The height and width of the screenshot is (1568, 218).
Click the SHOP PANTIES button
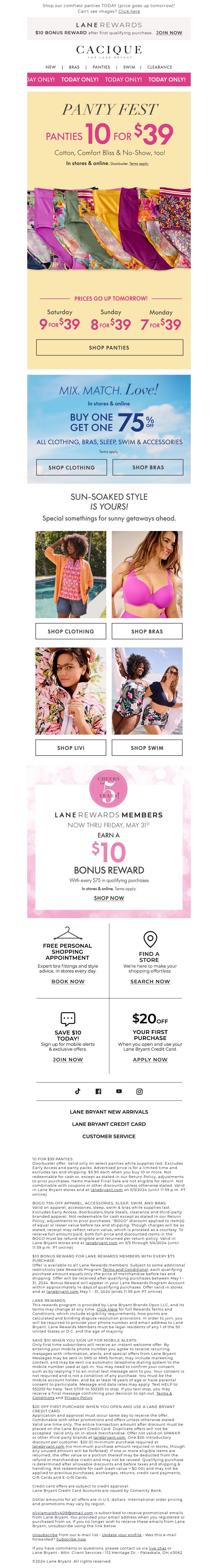[109, 348]
